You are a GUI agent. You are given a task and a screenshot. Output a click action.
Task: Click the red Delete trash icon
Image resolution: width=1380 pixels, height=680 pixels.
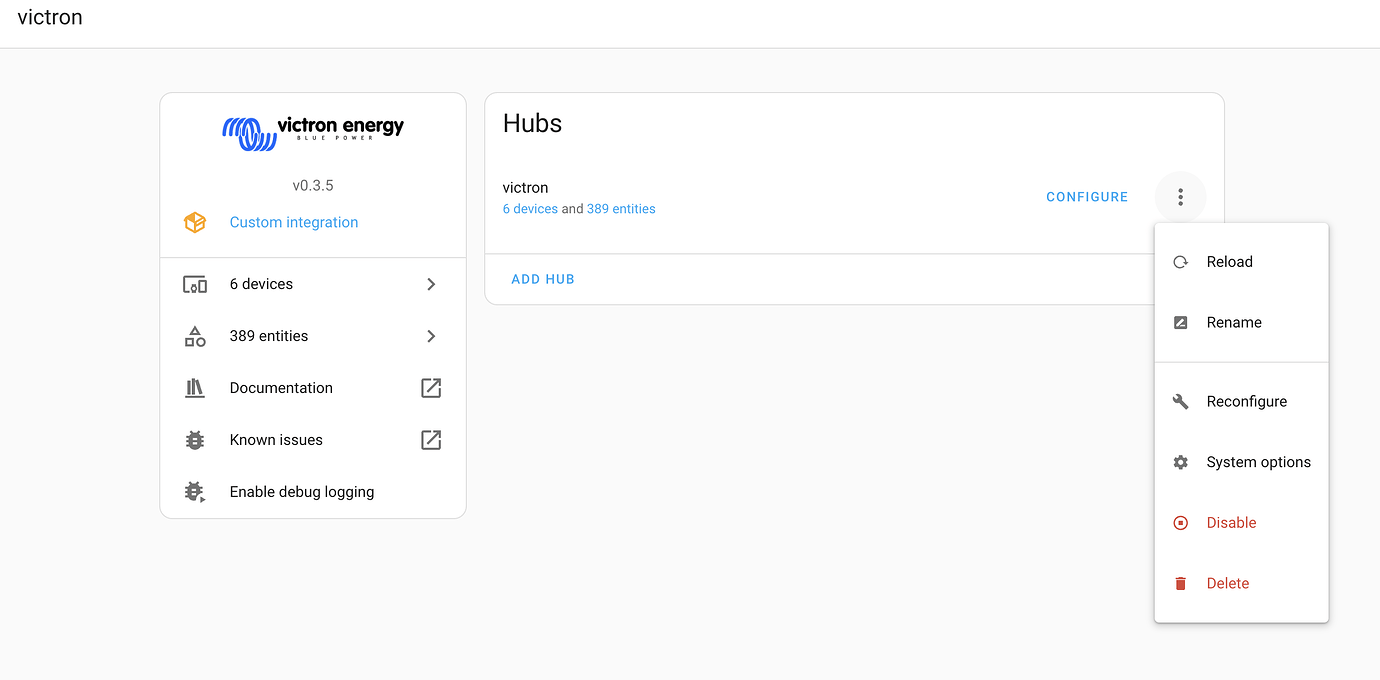point(1180,583)
